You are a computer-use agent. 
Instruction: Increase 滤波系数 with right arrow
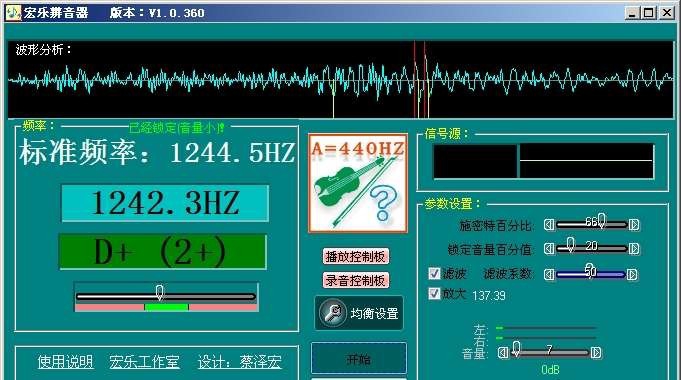click(632, 274)
